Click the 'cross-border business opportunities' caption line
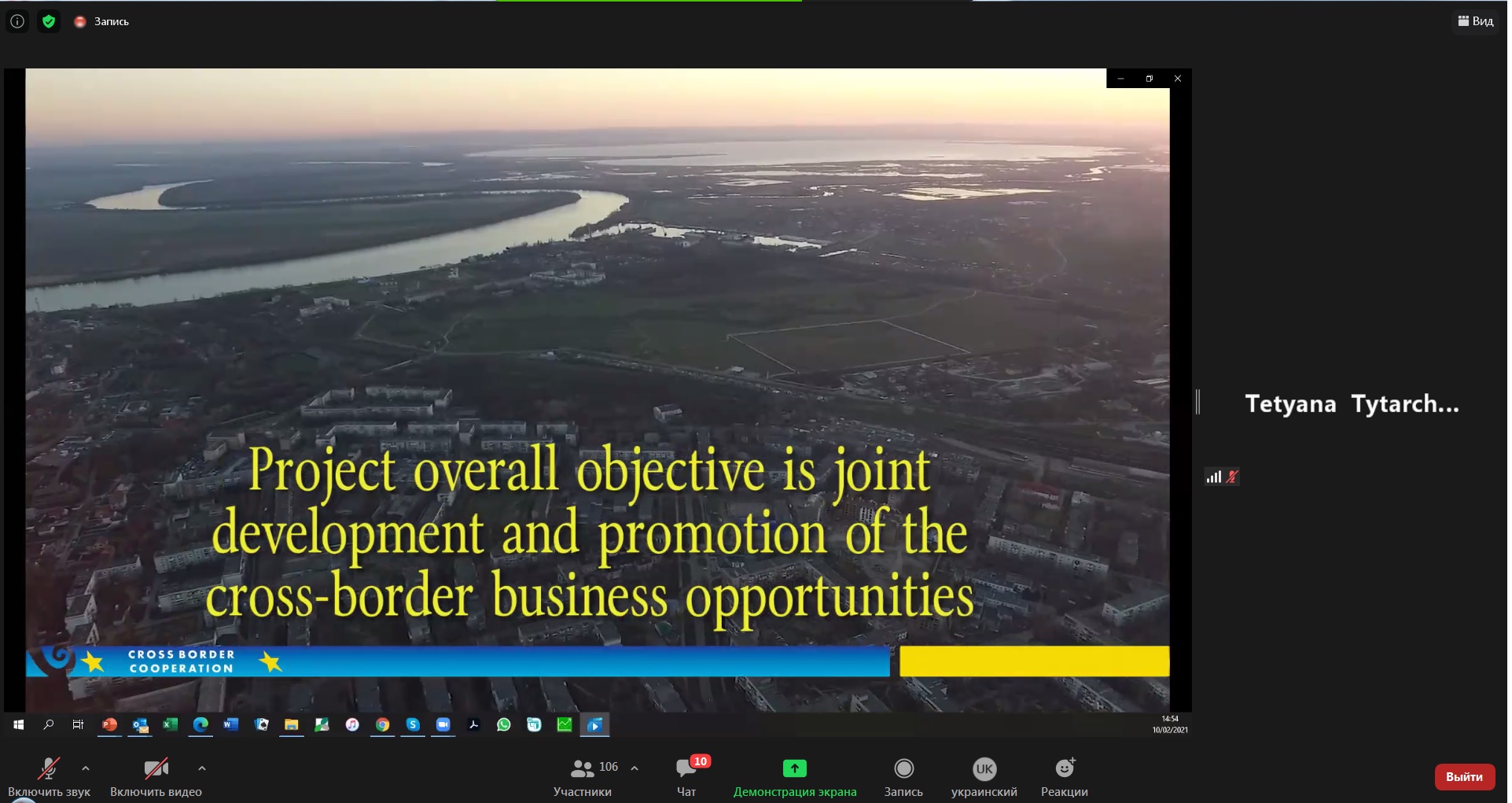The height and width of the screenshot is (803, 1512). click(590, 598)
